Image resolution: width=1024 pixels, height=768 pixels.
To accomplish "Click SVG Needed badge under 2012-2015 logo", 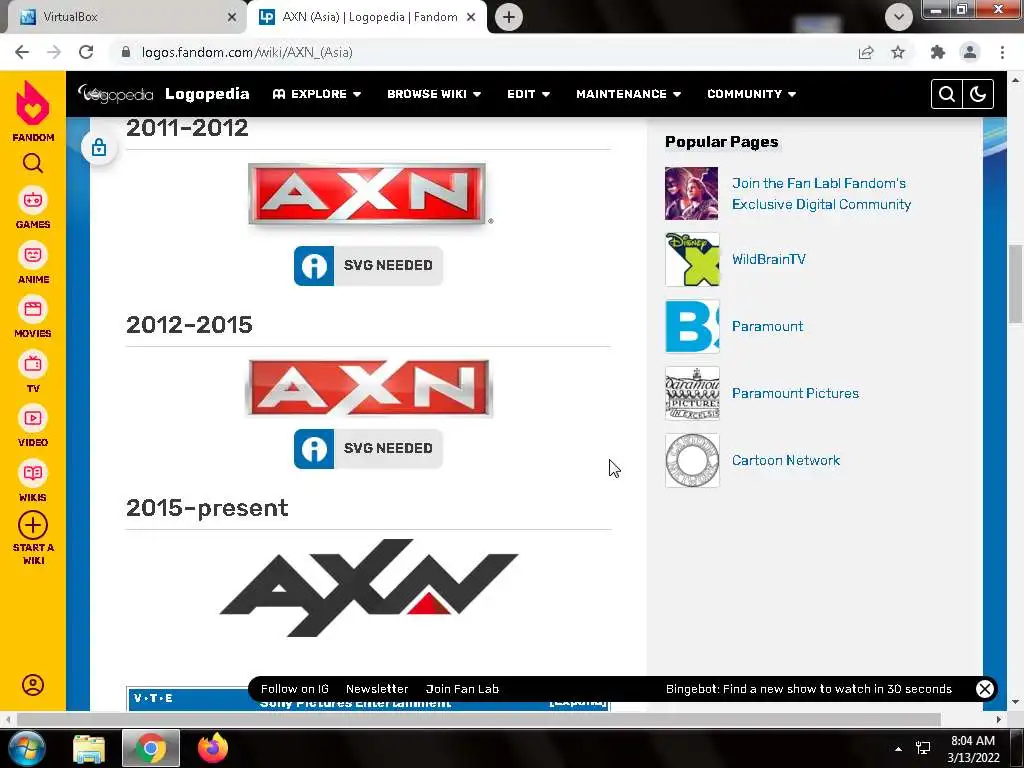I will tap(368, 448).
